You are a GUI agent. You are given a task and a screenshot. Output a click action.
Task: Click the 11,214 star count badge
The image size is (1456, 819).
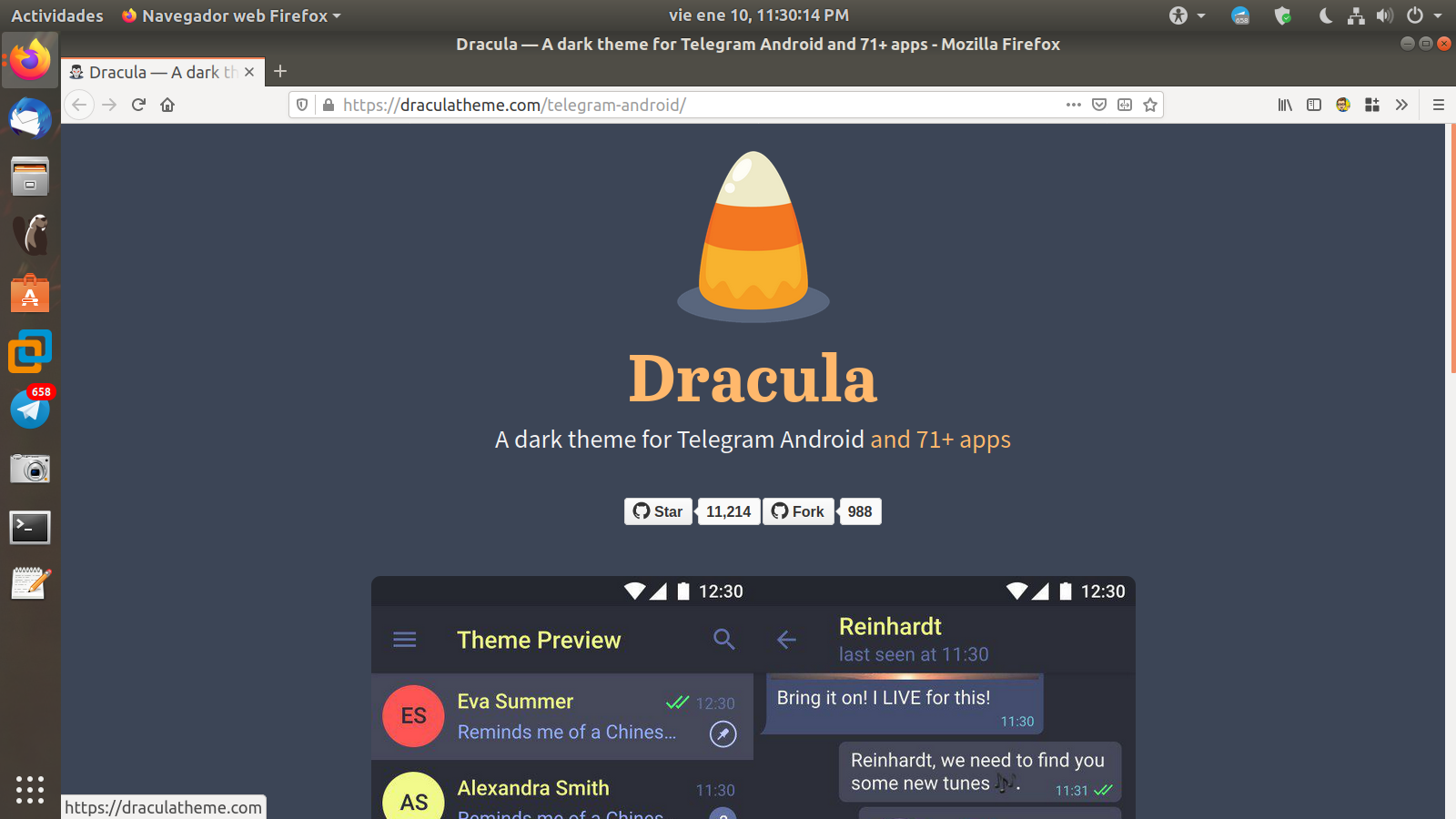728,511
